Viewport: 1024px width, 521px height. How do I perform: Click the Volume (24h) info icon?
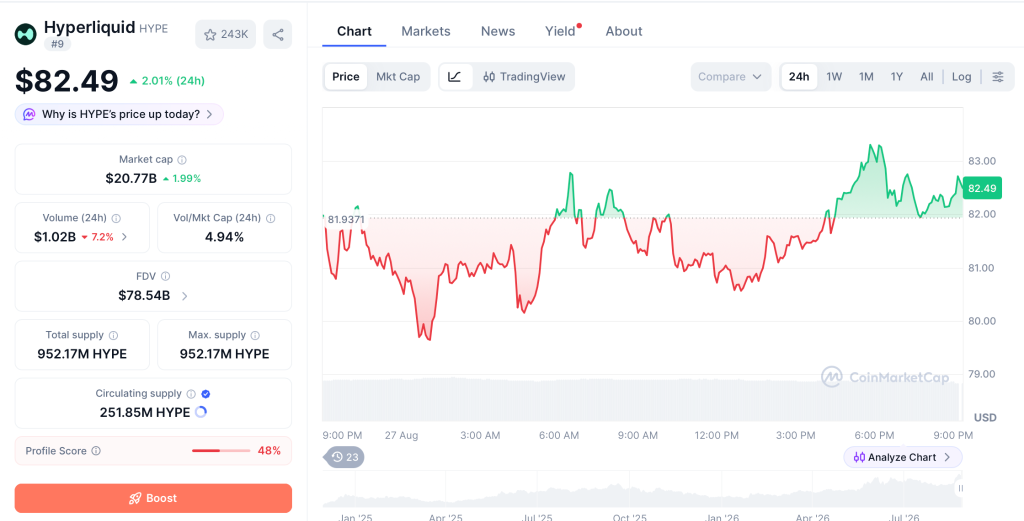[x=116, y=218]
